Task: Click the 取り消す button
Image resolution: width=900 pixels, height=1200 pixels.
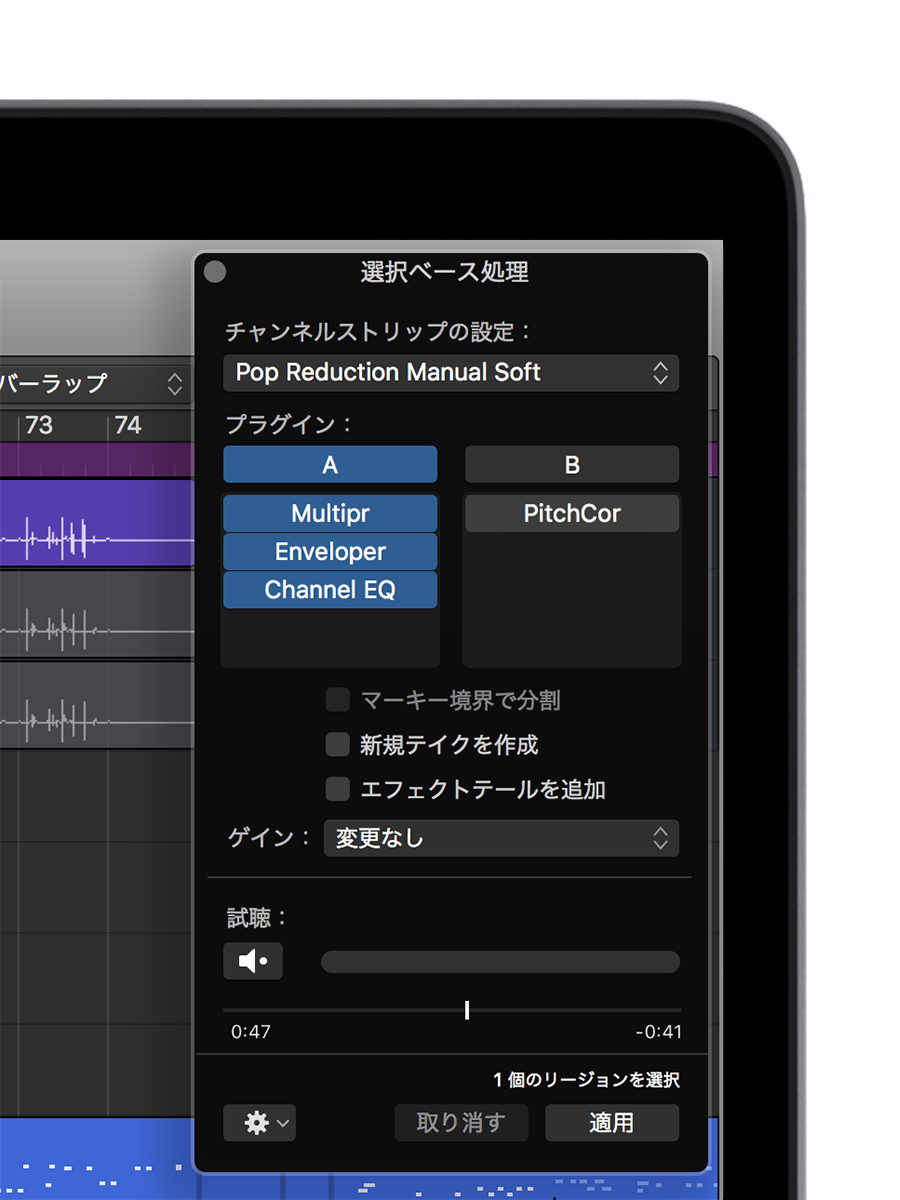Action: [x=460, y=1123]
